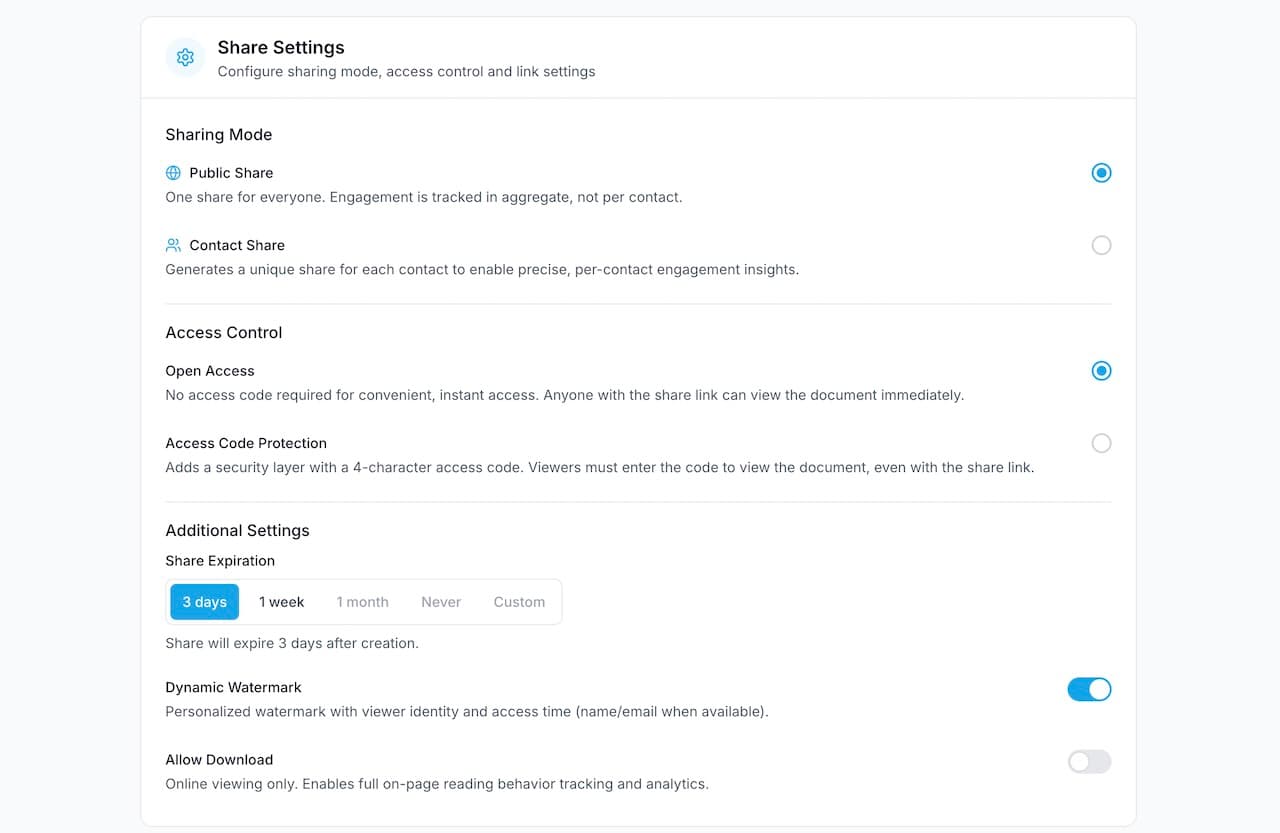Enable Open Access mode
Screen dimensions: 1280x833
pos(1101,370)
